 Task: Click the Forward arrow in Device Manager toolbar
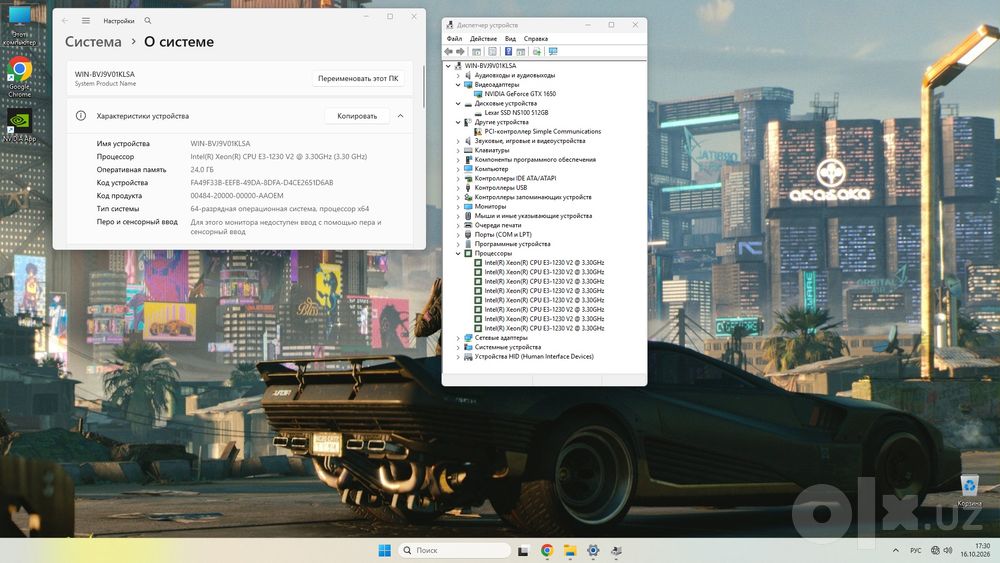[x=460, y=52]
